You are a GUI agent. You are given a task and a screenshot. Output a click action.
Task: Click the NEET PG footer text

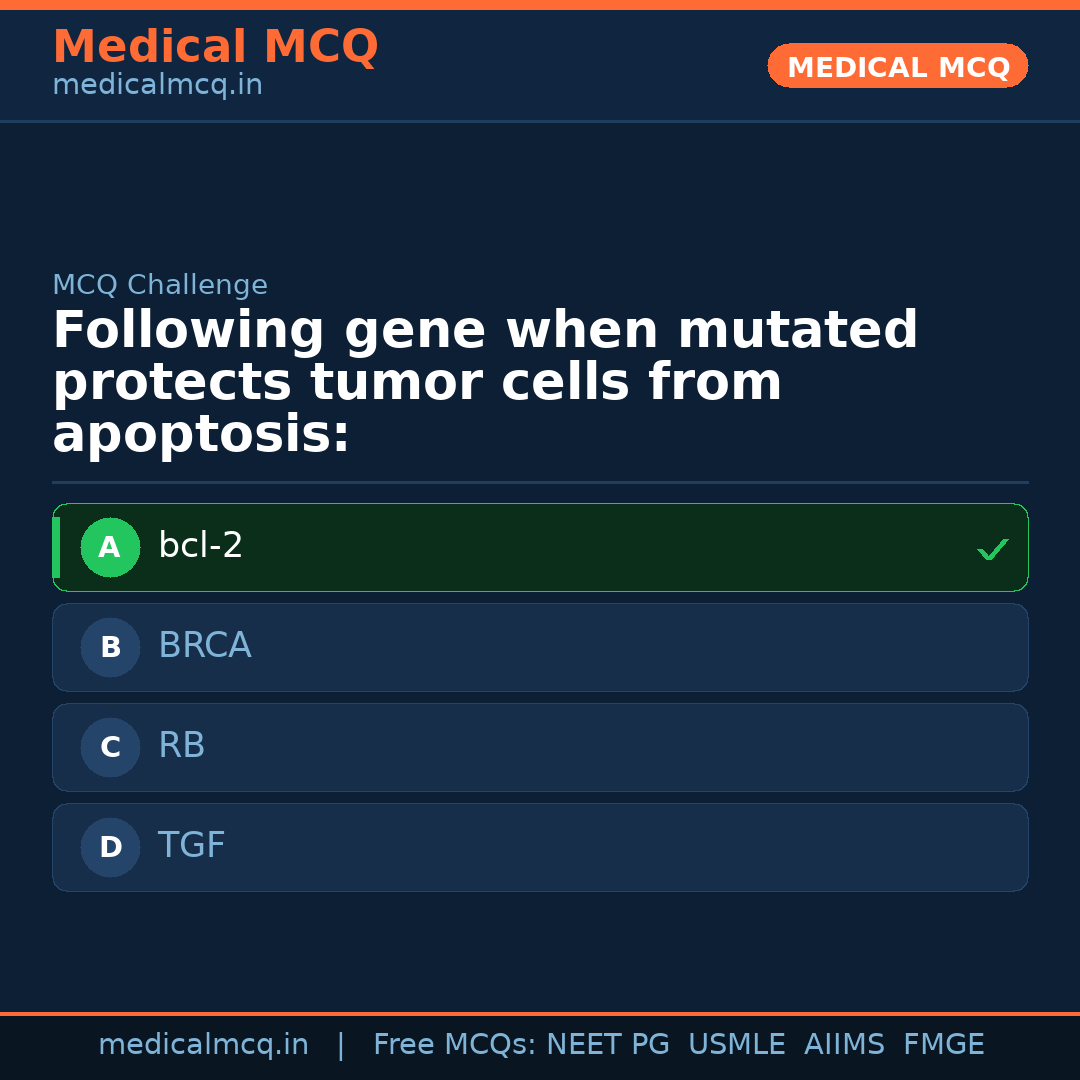[608, 1045]
